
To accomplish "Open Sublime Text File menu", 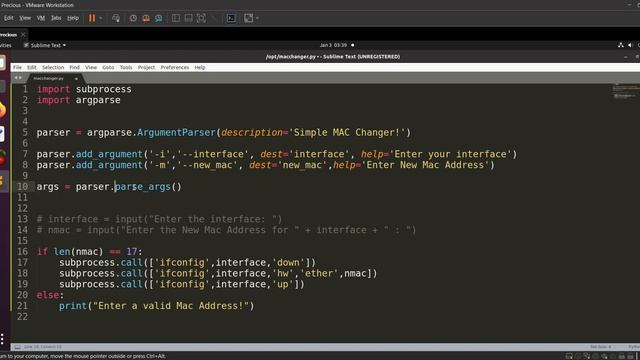I will click(17, 67).
